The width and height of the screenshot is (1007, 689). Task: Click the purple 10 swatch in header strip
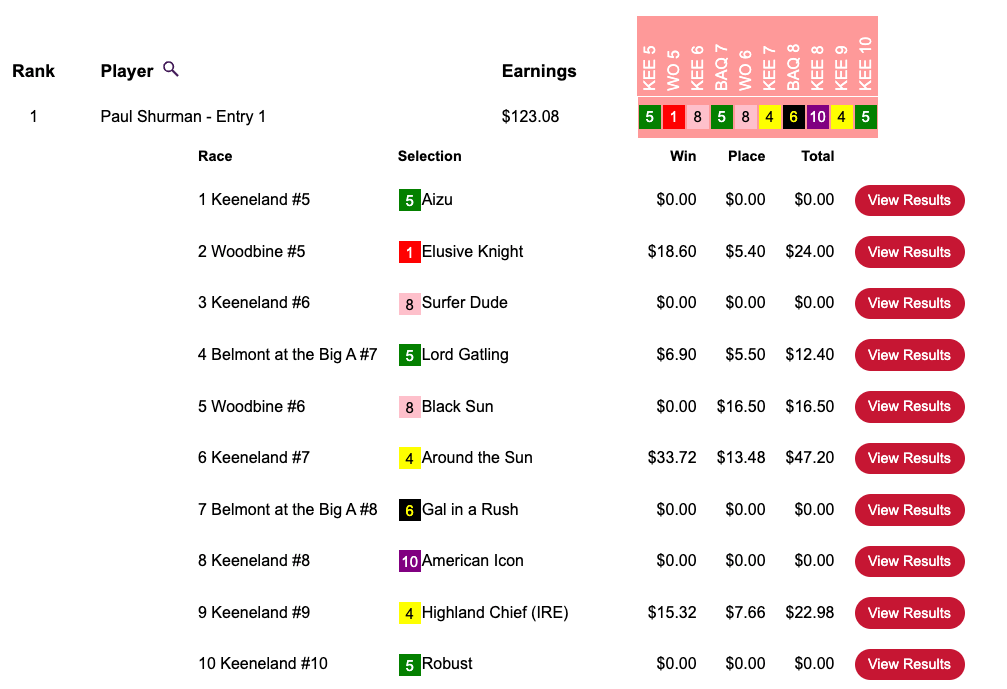click(x=817, y=117)
